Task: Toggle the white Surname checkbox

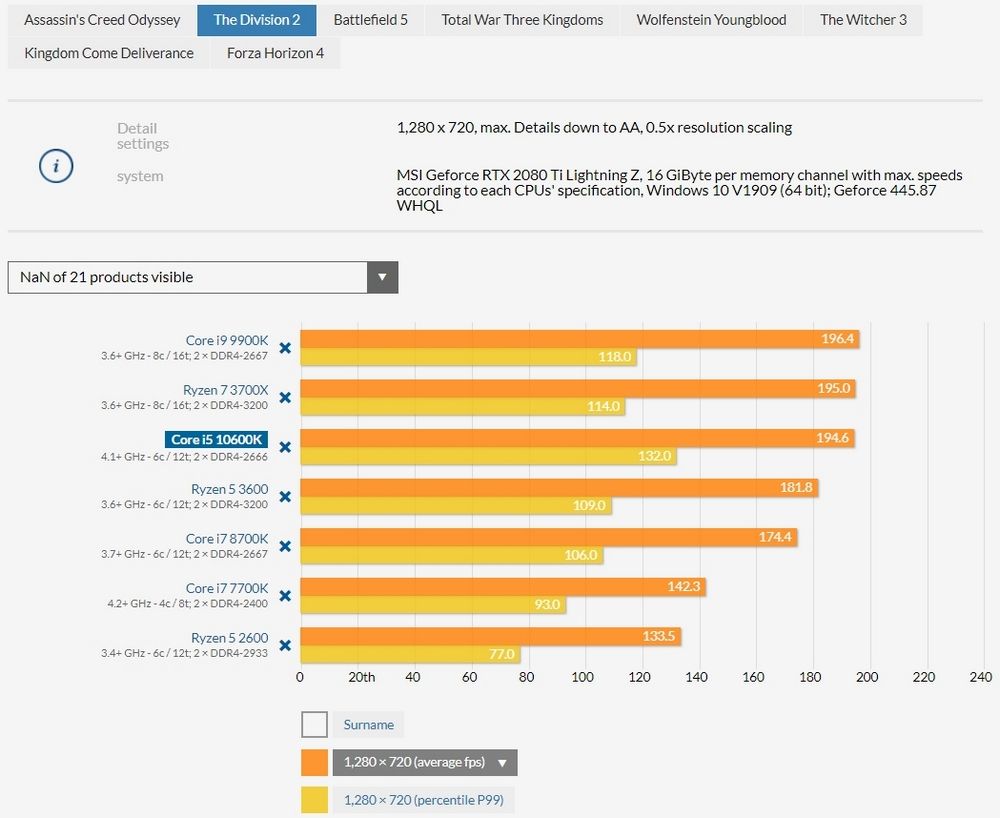Action: tap(315, 725)
